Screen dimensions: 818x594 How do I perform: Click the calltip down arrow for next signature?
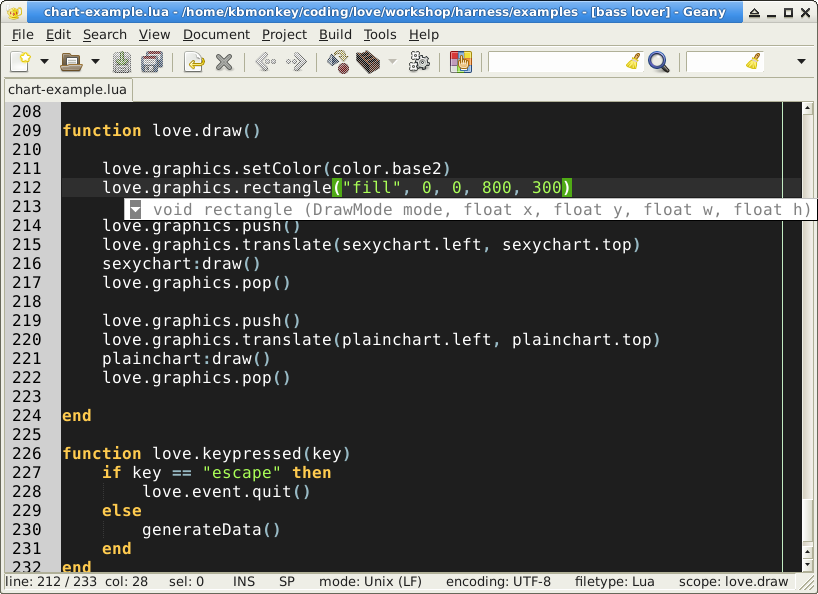(x=136, y=210)
